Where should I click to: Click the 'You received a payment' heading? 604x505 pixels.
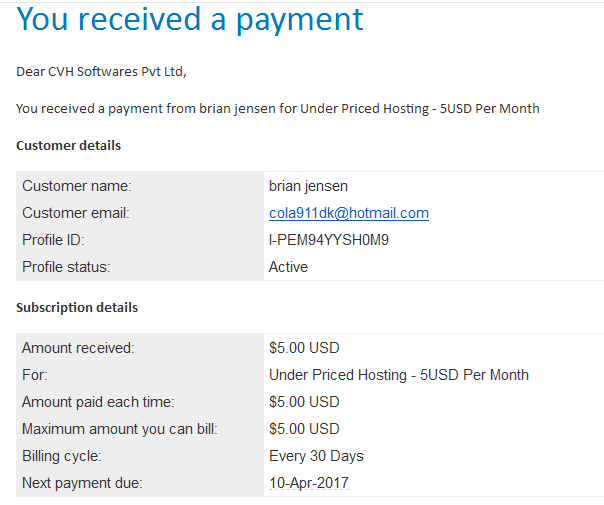[x=190, y=20]
